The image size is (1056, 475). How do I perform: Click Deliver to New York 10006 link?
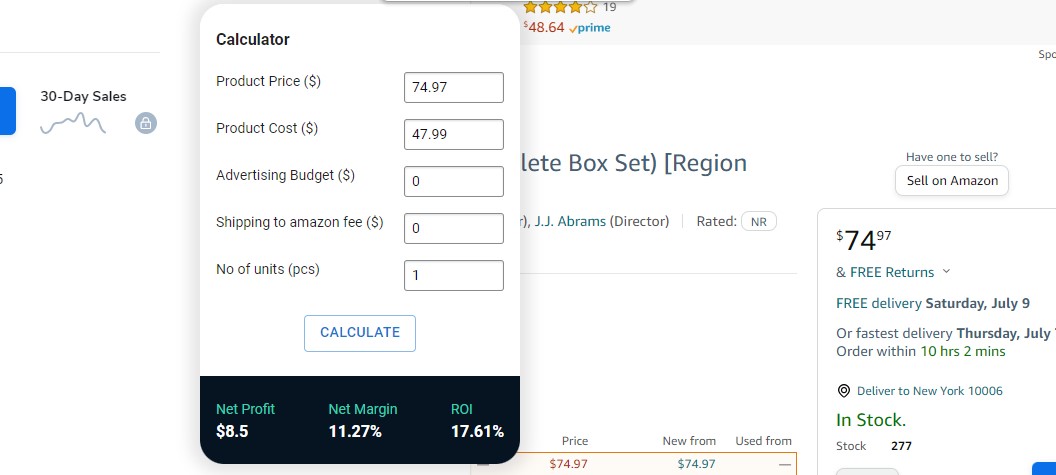(x=929, y=391)
